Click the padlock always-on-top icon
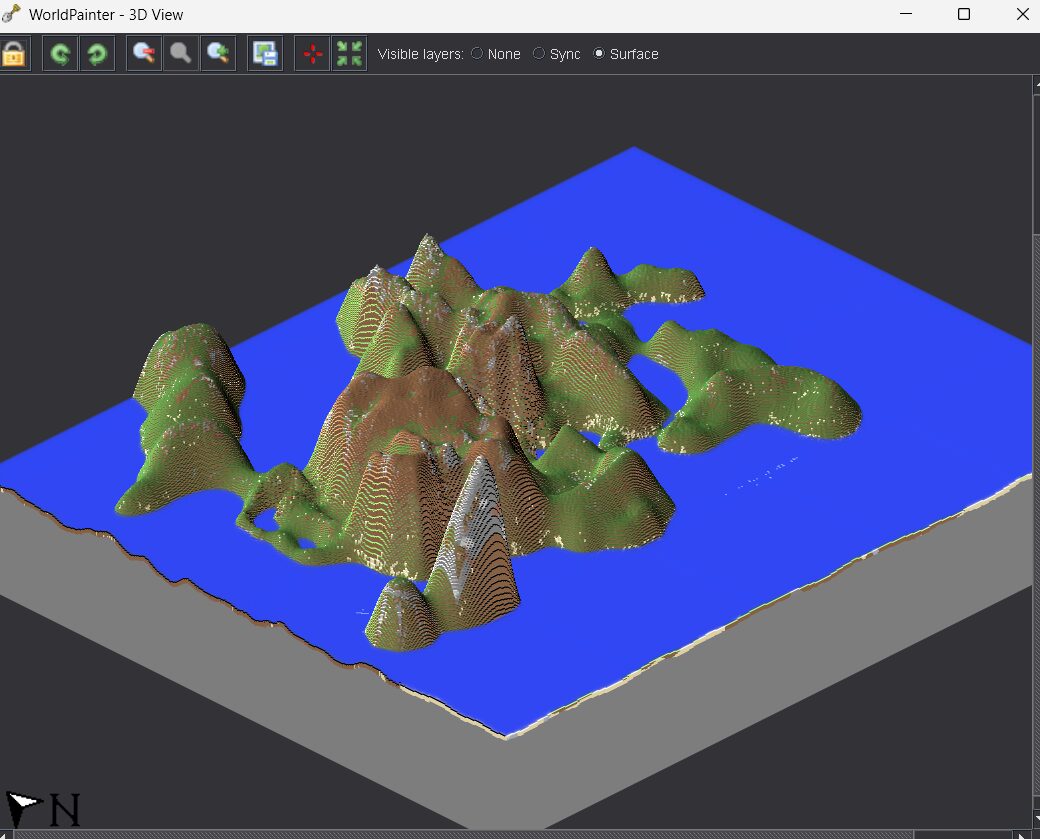Image resolution: width=1040 pixels, height=839 pixels. tap(13, 54)
